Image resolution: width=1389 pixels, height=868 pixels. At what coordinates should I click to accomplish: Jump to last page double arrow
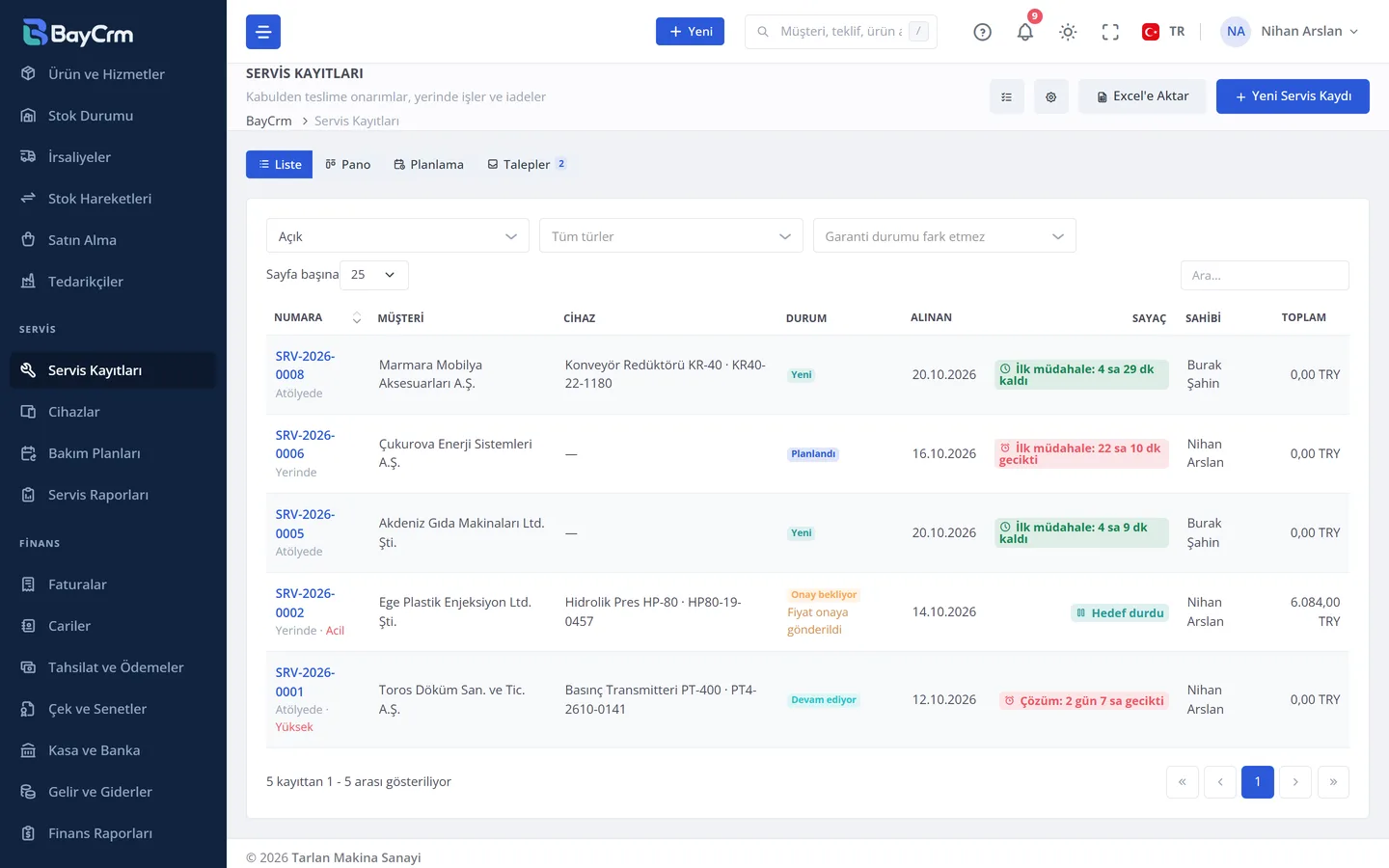1333,782
